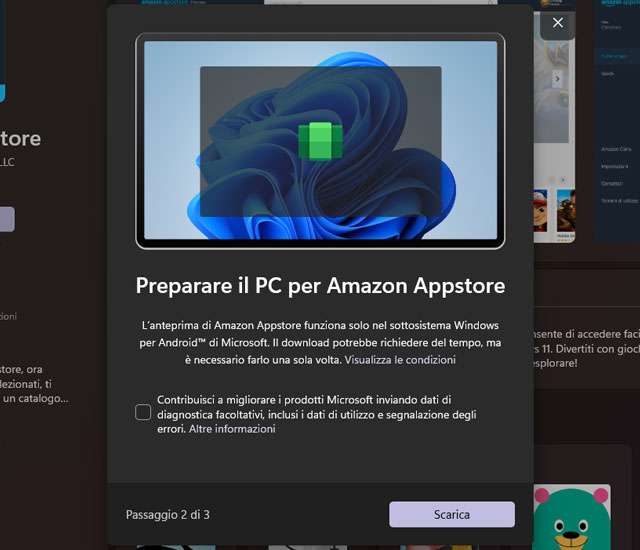Enable optional diagnostic data checkbox

pyautogui.click(x=143, y=412)
